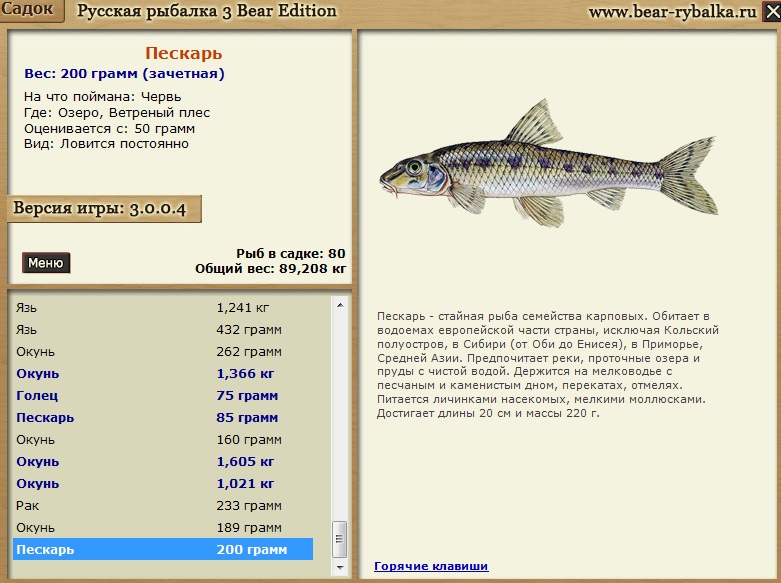
Task: Select Окунь 189 грамм row
Action: (163, 527)
